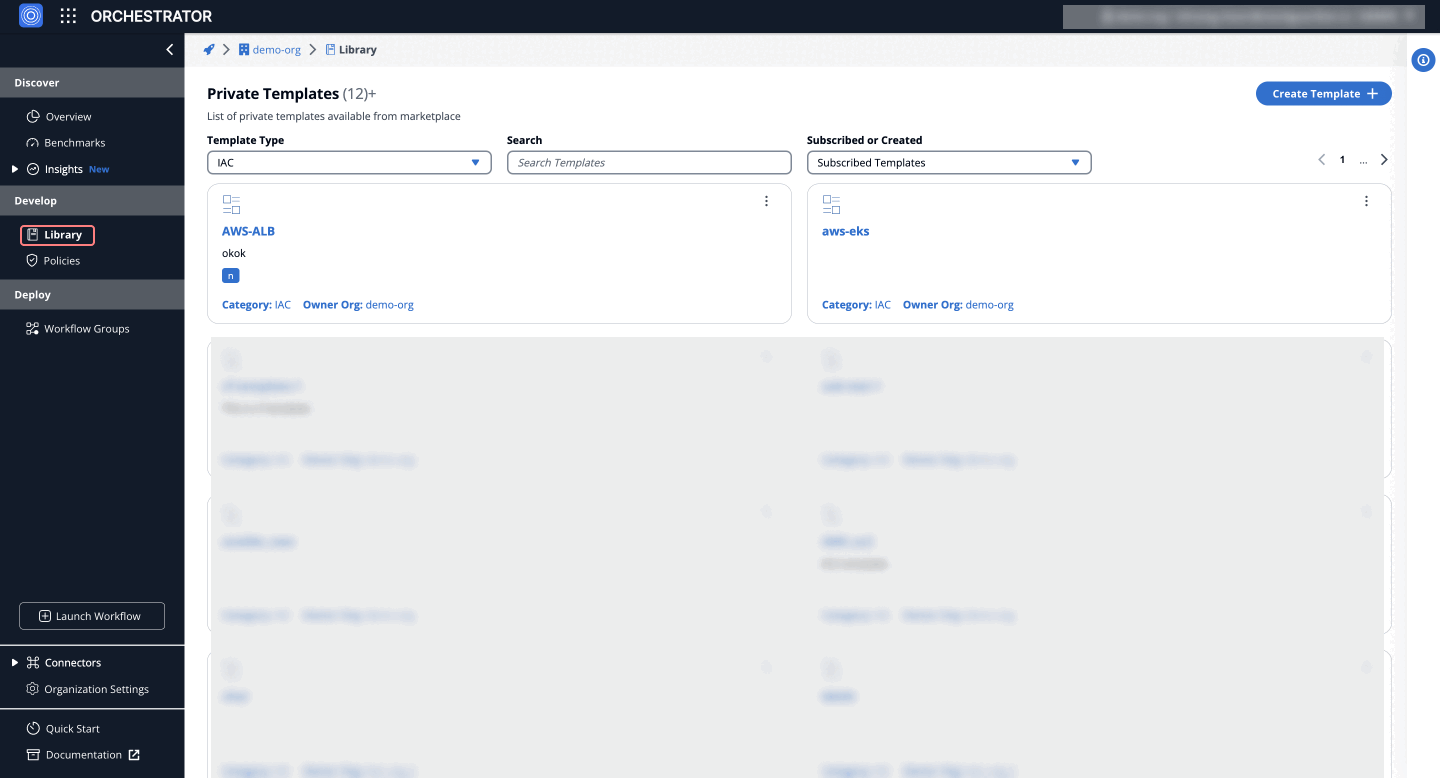Expand the Connectors sidebar item

pos(15,663)
